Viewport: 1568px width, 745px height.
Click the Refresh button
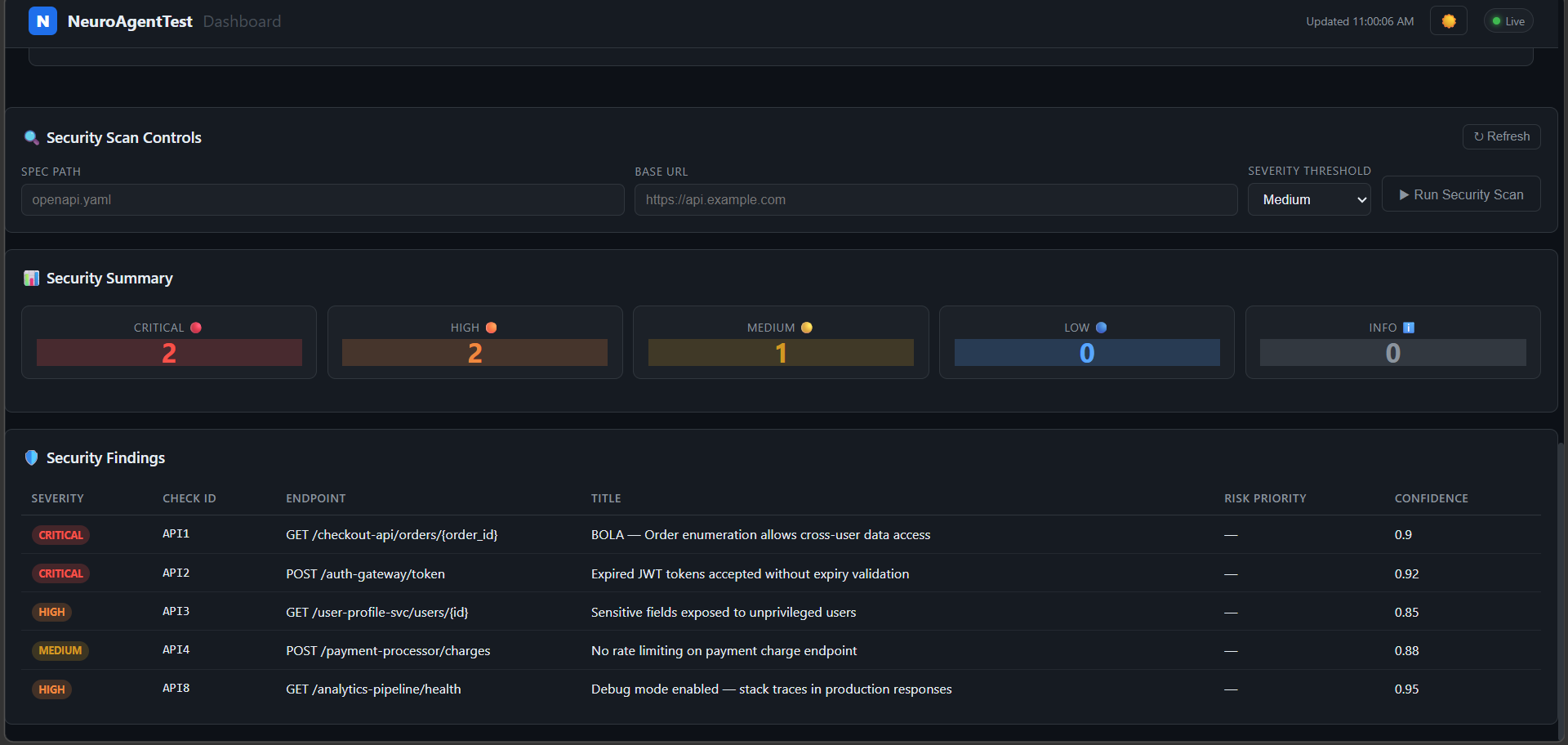pos(1501,136)
